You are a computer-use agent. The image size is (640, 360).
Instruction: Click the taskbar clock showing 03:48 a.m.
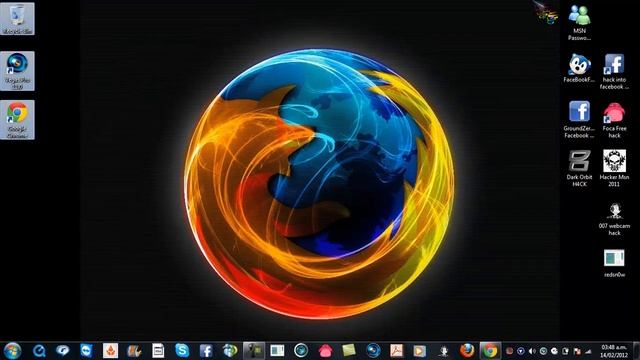(x=613, y=351)
